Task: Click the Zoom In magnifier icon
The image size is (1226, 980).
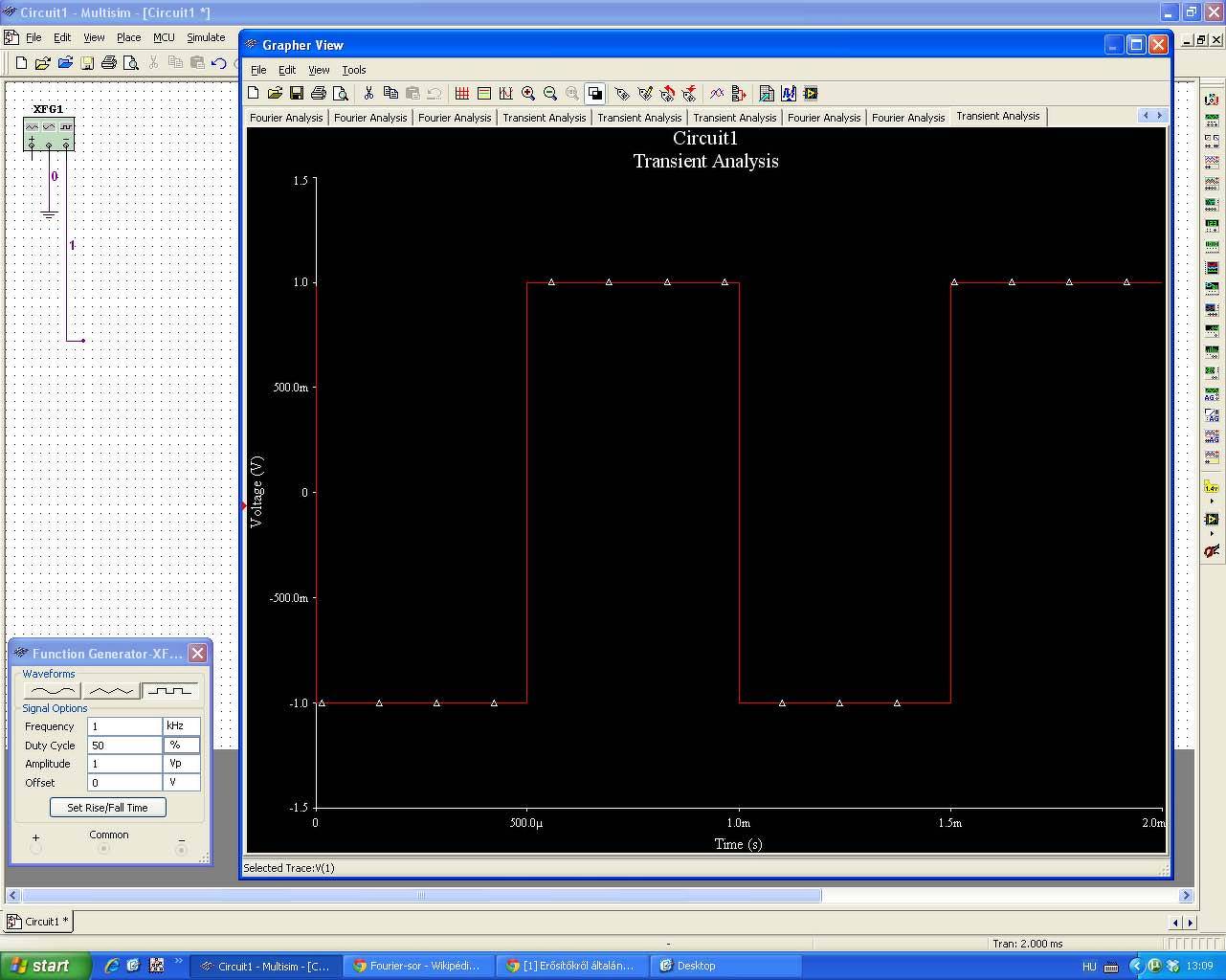Action: point(528,94)
